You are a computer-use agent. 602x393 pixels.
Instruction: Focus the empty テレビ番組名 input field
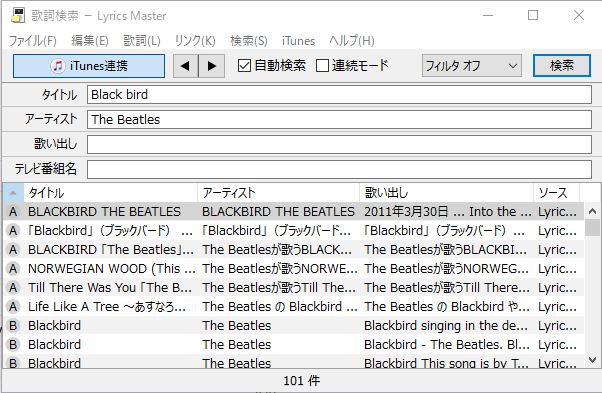click(x=339, y=169)
